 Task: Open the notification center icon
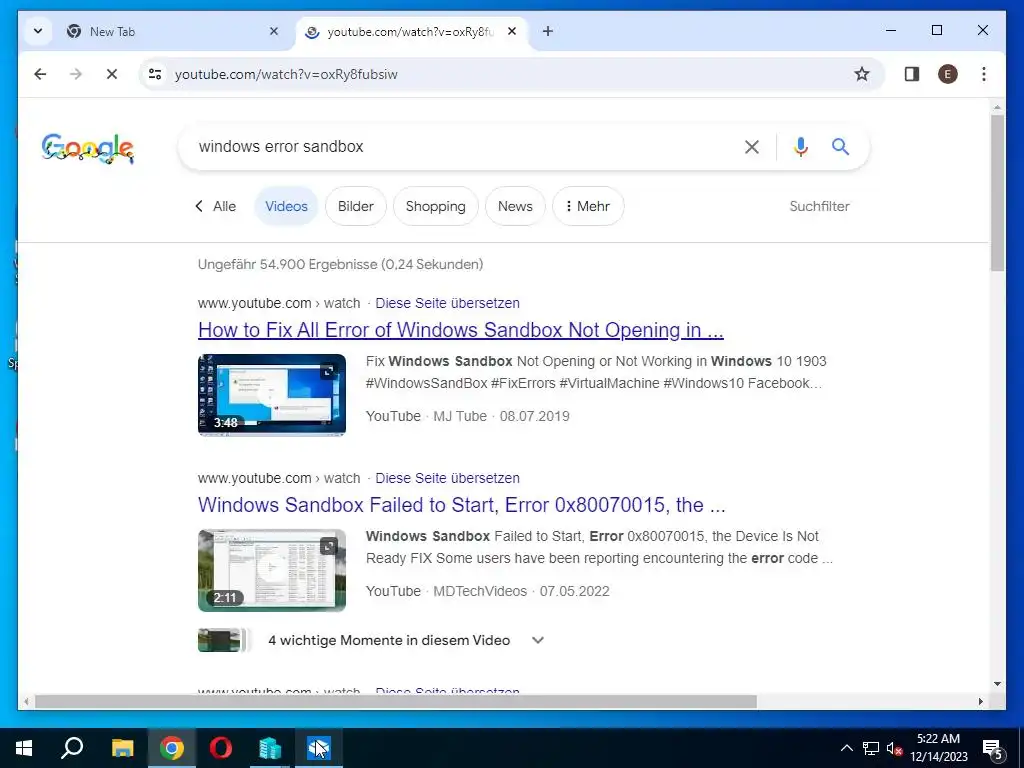coord(993,748)
